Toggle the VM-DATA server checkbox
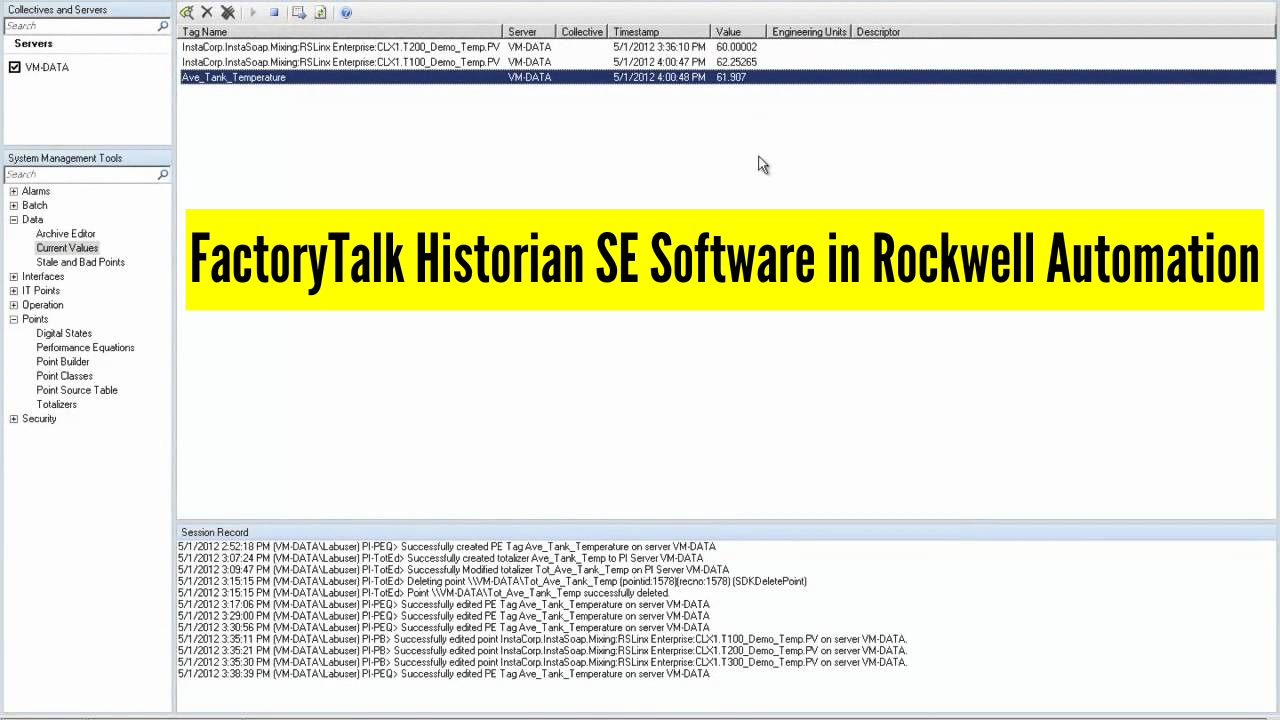This screenshot has width=1280, height=720. click(14, 67)
